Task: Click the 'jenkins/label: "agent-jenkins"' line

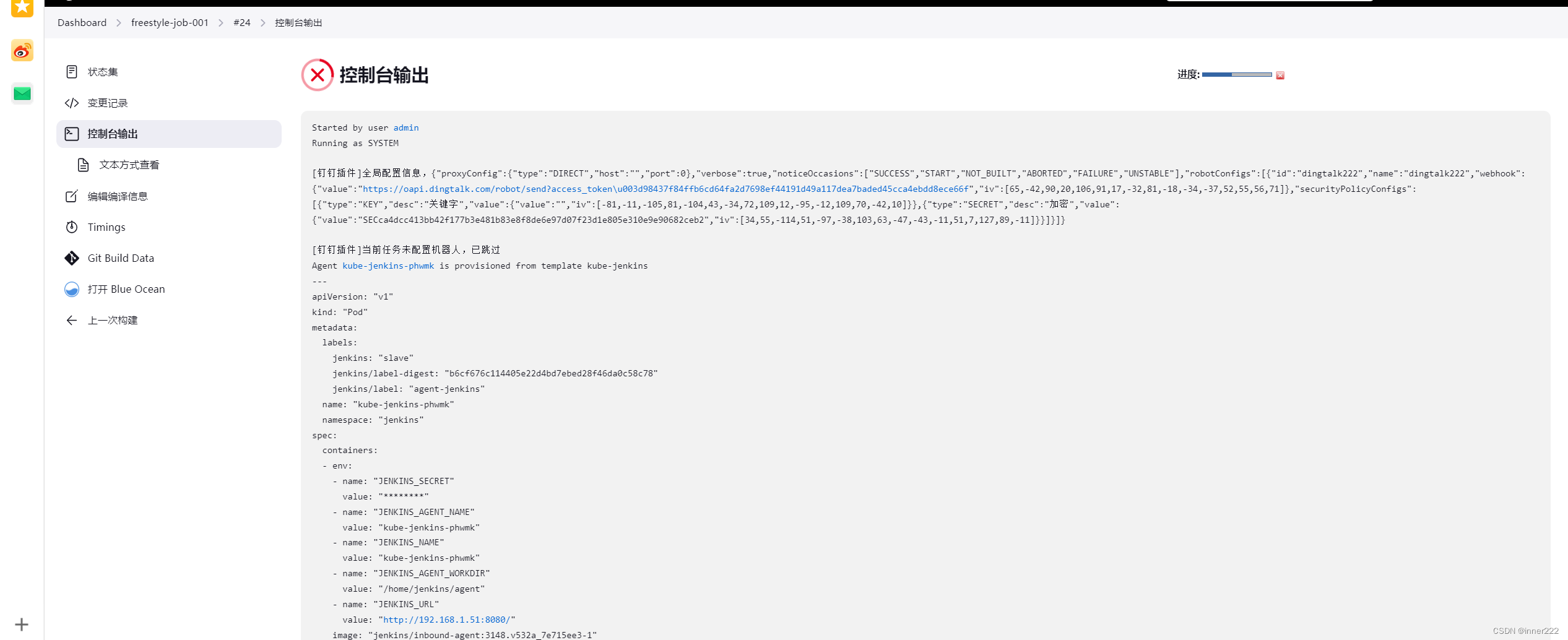Action: [x=409, y=389]
